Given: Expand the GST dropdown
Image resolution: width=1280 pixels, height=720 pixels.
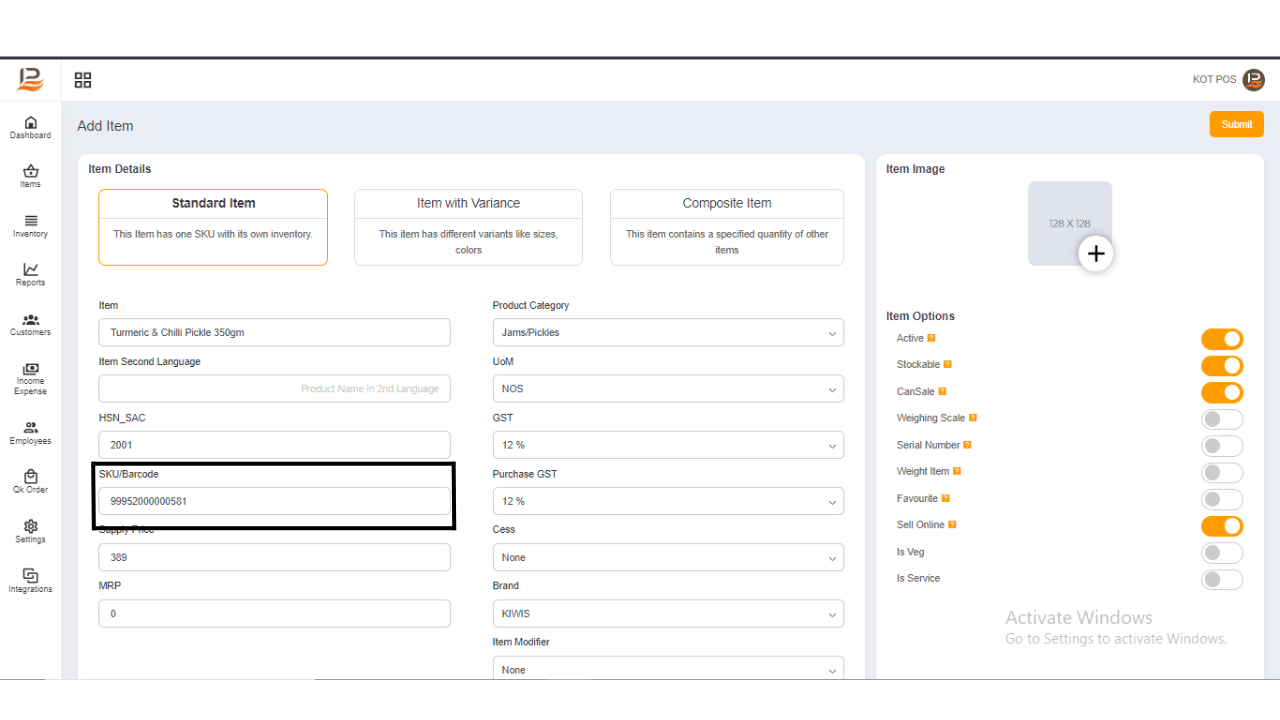Looking at the screenshot, I should point(667,444).
